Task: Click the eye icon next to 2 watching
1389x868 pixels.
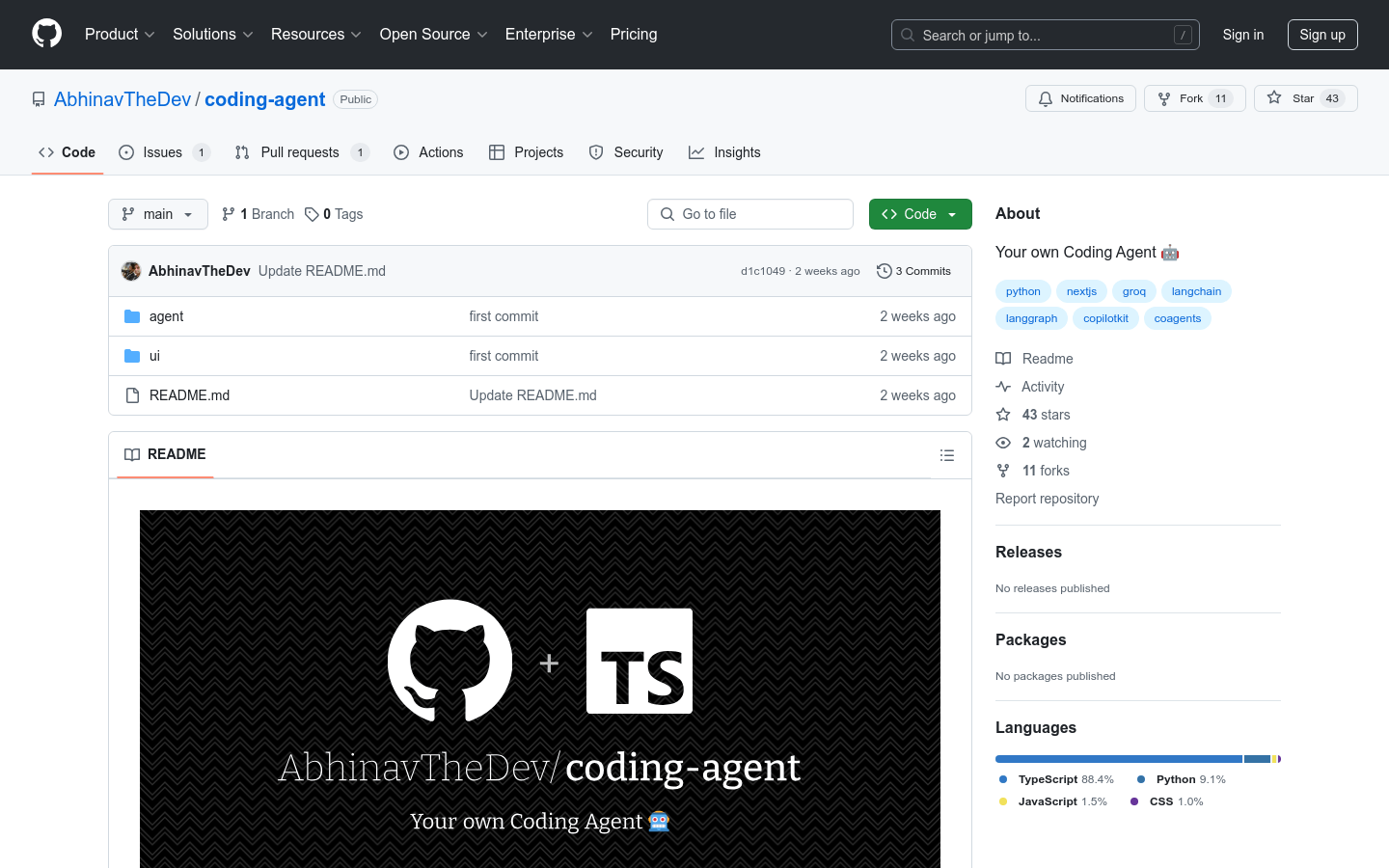Action: coord(1003,442)
